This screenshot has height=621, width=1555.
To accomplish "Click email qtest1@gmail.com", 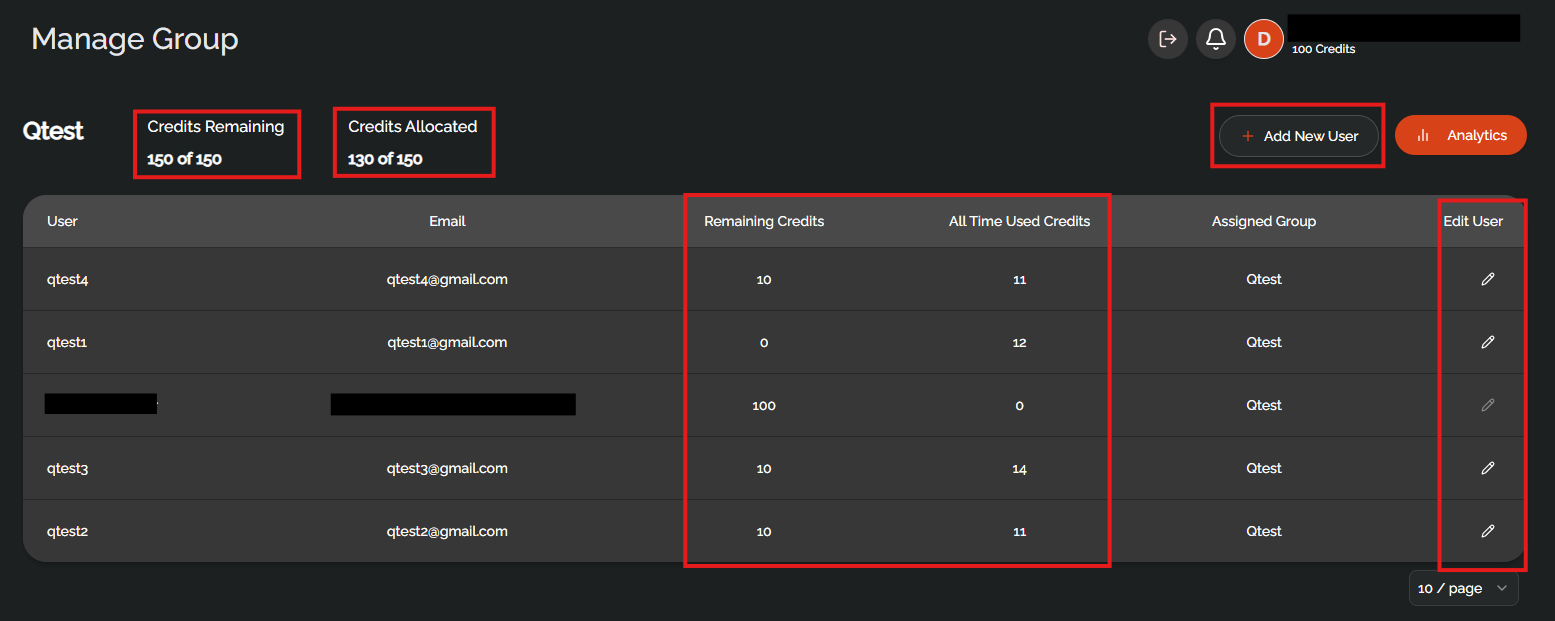I will [447, 342].
